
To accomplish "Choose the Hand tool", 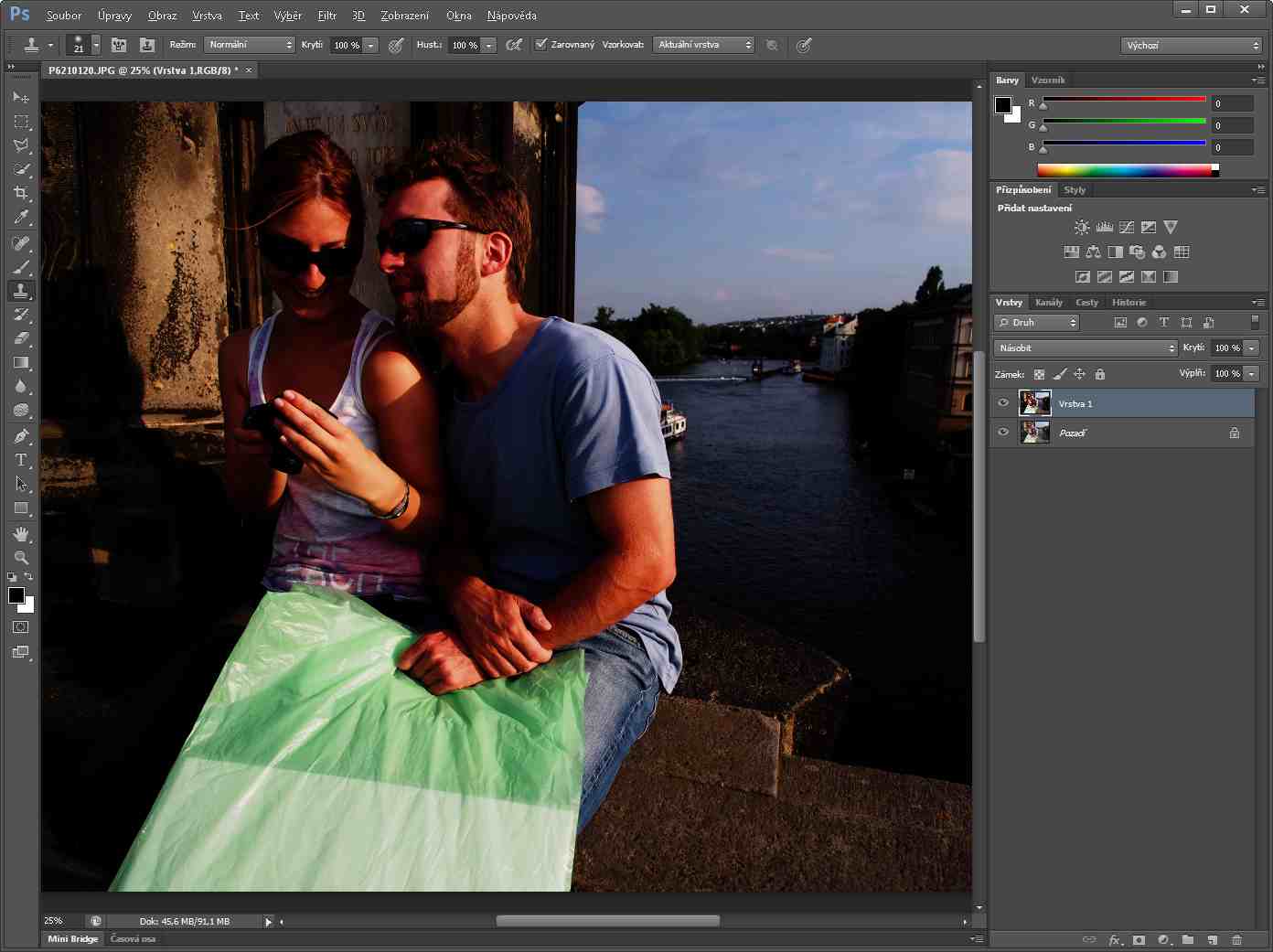I will pyautogui.click(x=20, y=534).
